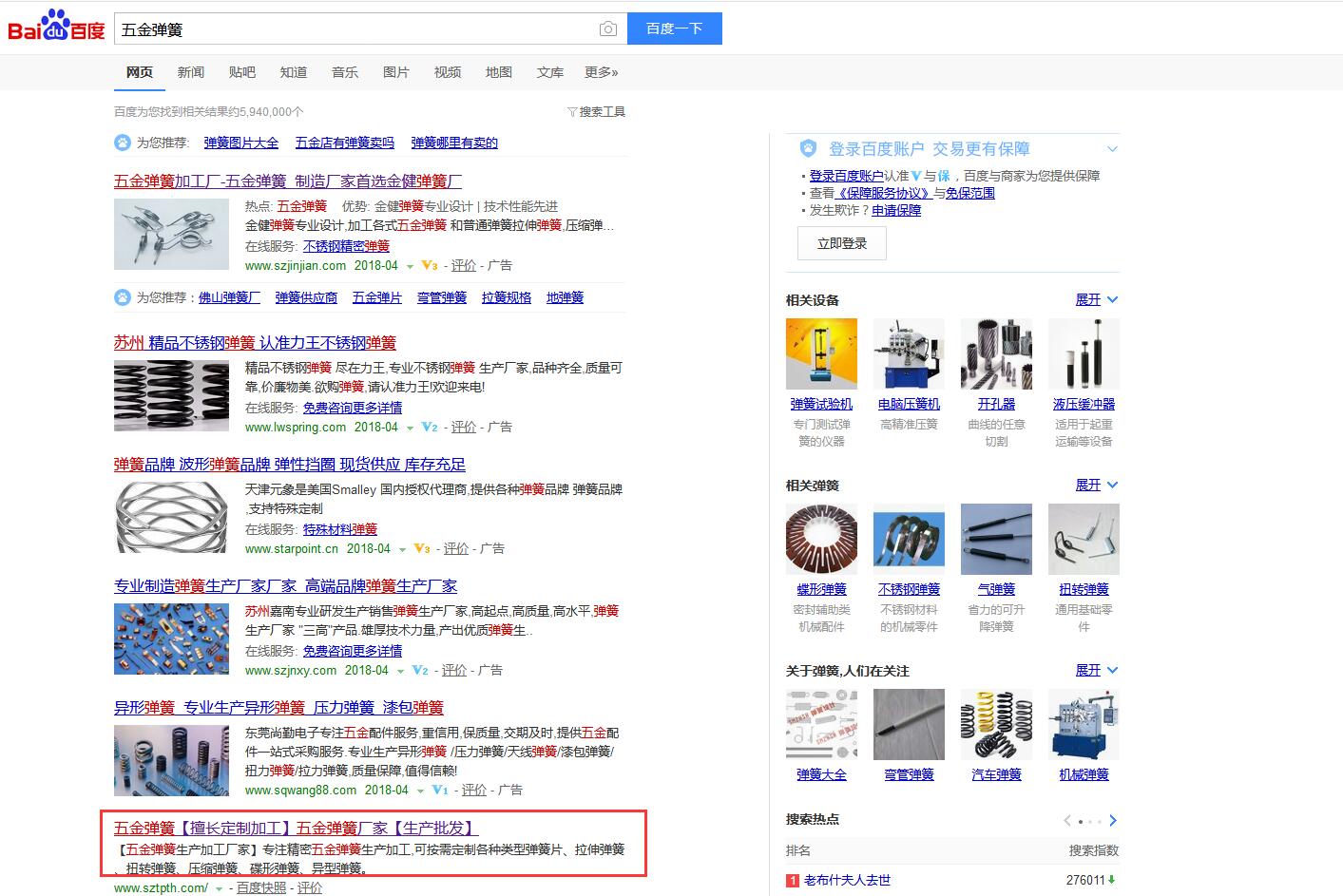Click the V2 badge next to lwspring.com
This screenshot has height=896, width=1343.
430,428
